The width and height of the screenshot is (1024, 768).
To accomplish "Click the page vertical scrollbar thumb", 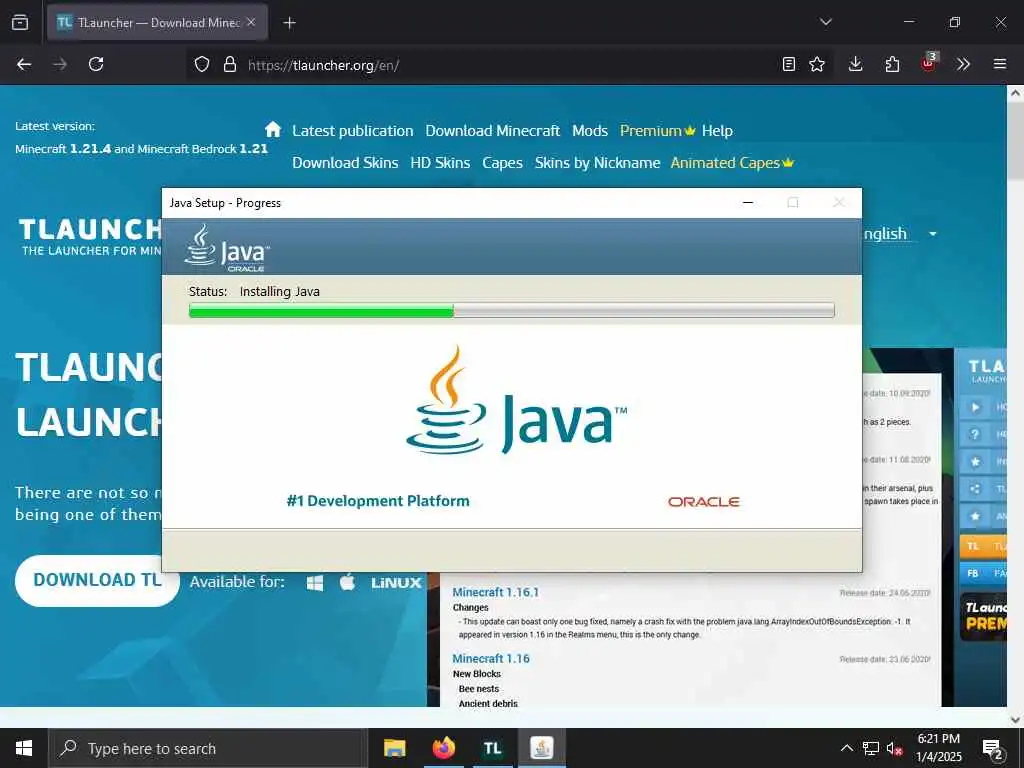I will pos(1015,140).
